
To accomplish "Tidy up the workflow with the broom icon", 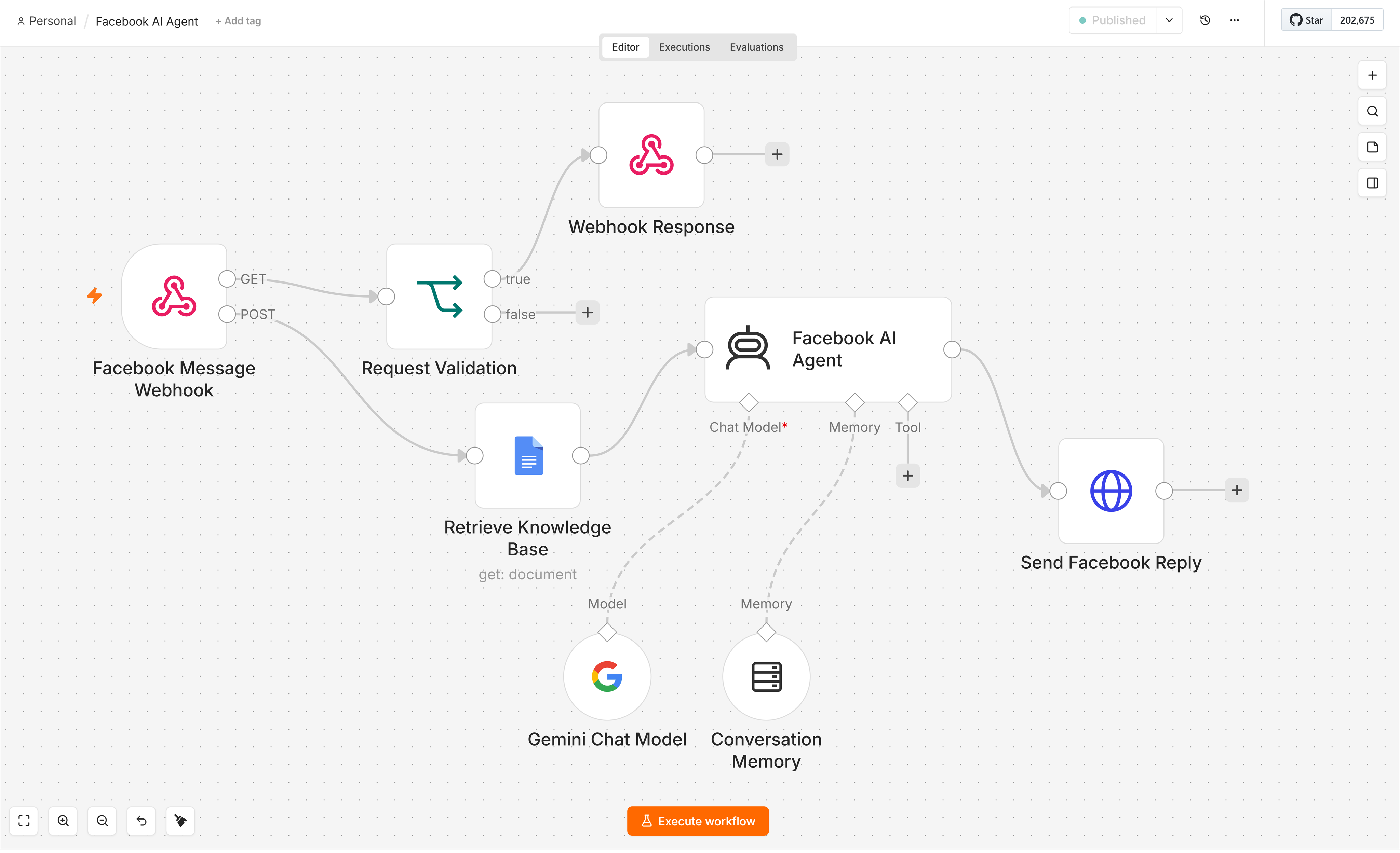I will click(181, 821).
